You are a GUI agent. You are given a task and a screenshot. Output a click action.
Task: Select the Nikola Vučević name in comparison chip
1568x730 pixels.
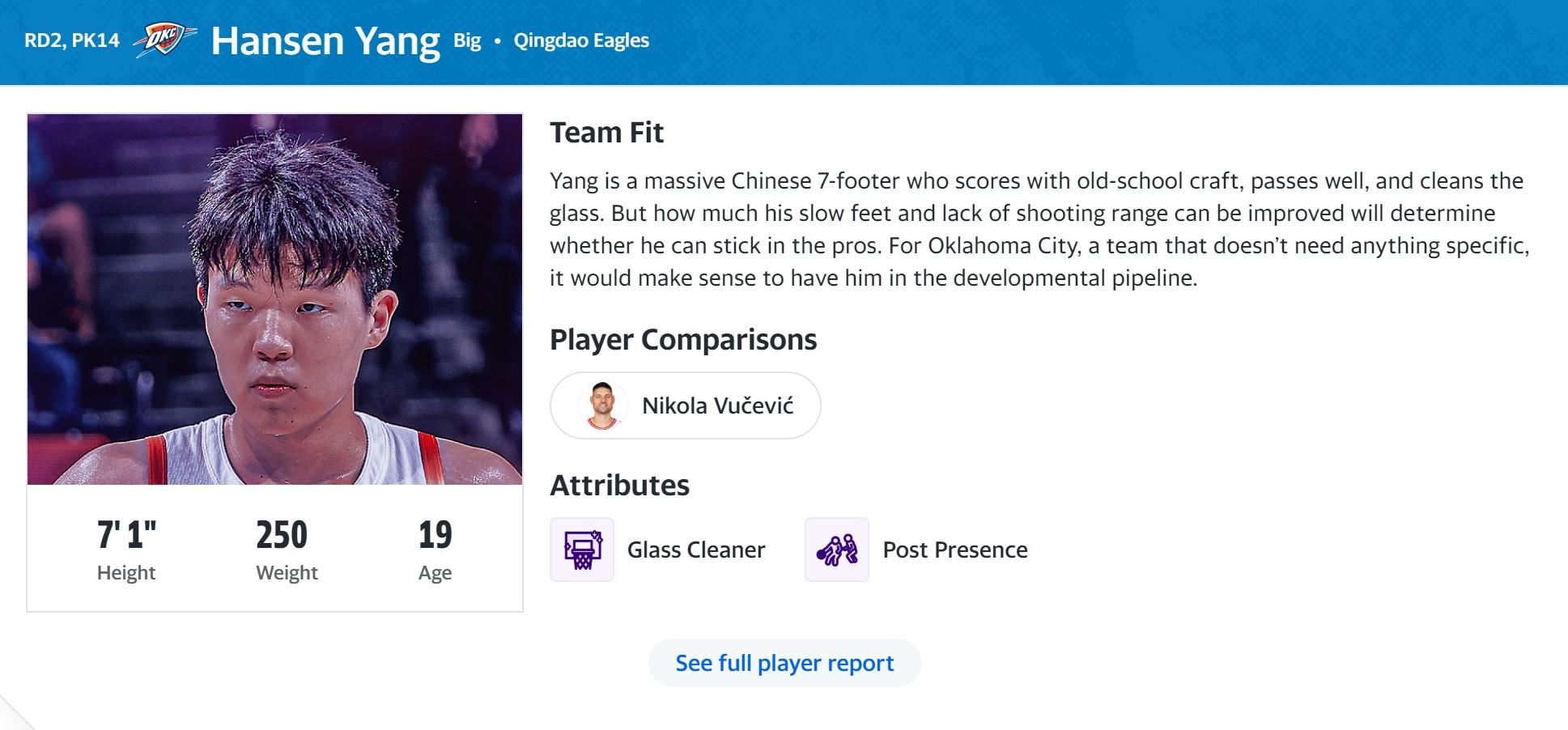[717, 405]
